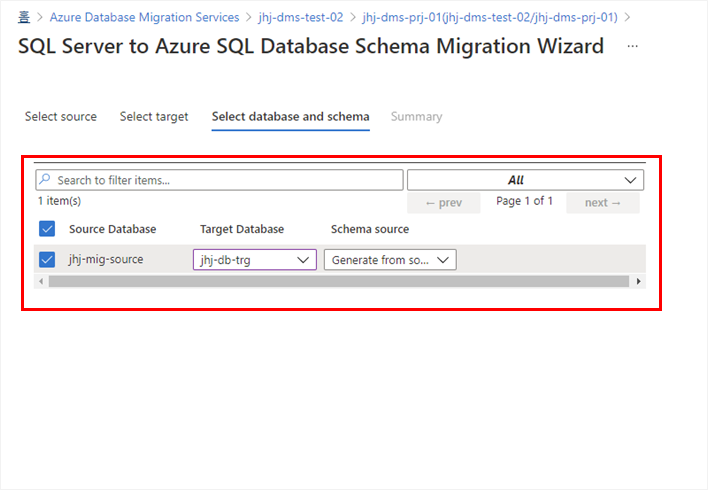
Task: Open the jhj-dms-test-02 breadcrumb link
Action: 301,17
